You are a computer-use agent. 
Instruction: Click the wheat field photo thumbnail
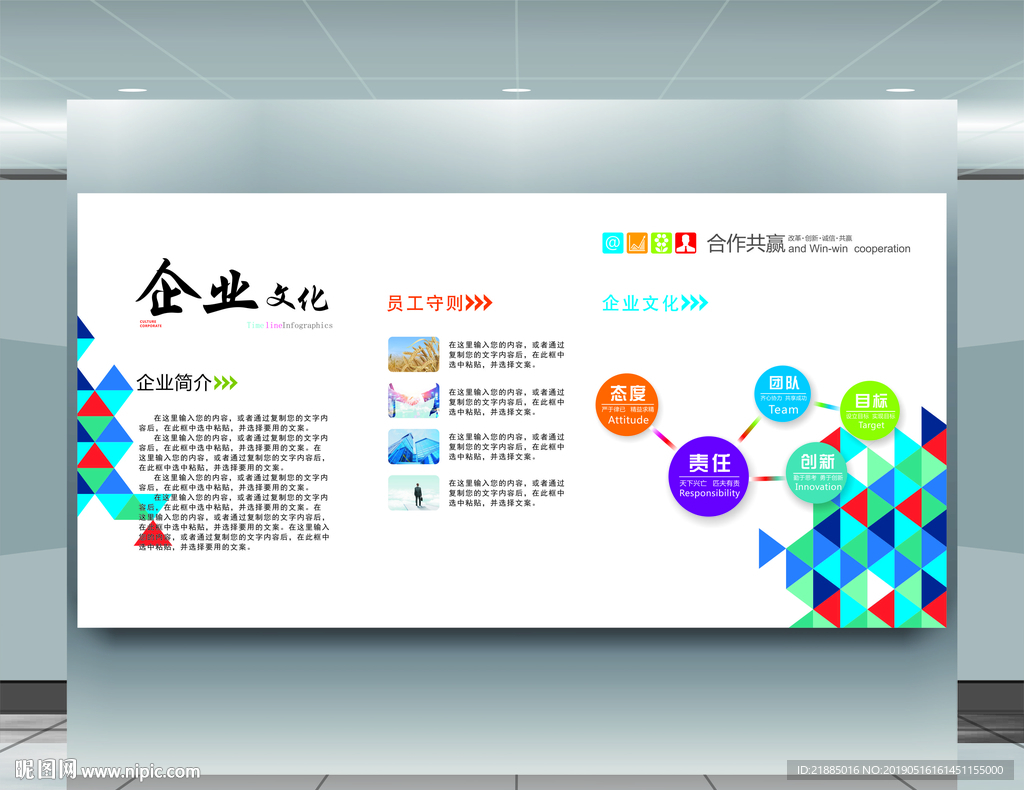point(414,354)
